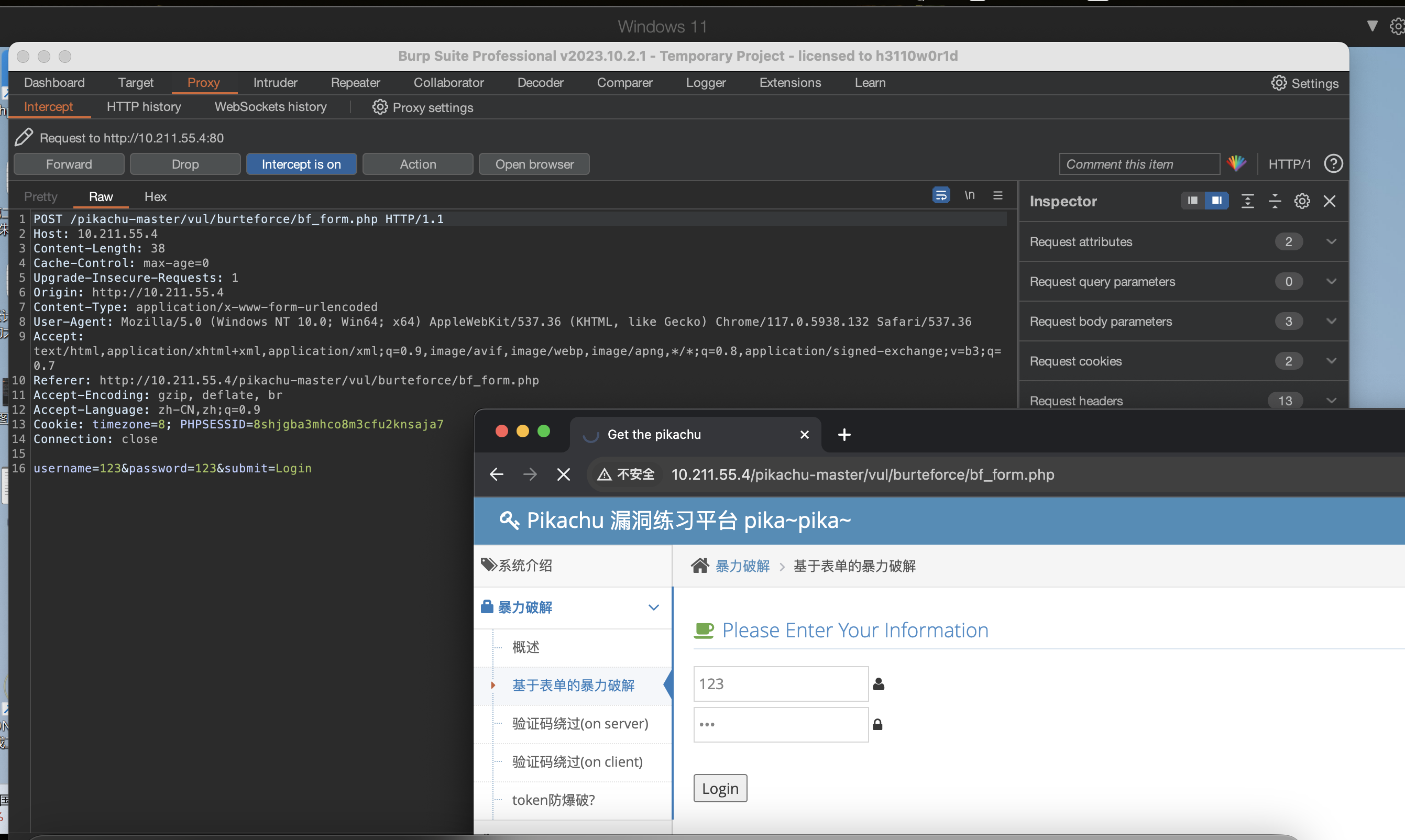Viewport: 1405px width, 840px height.
Task: Toggle the Intercept is on button
Action: pos(301,164)
